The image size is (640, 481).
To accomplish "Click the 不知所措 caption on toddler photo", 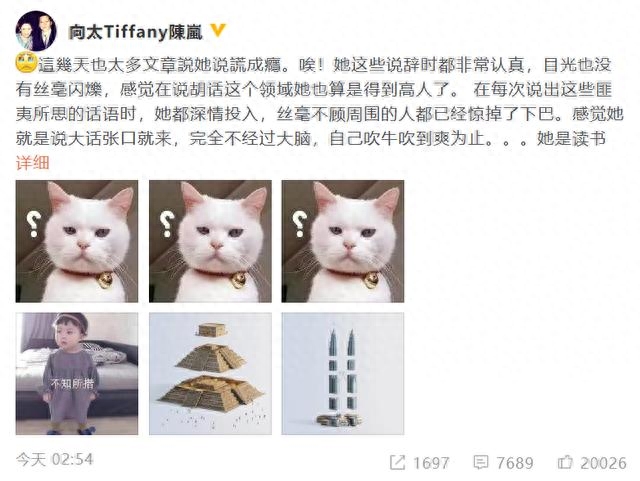I will pos(72,383).
